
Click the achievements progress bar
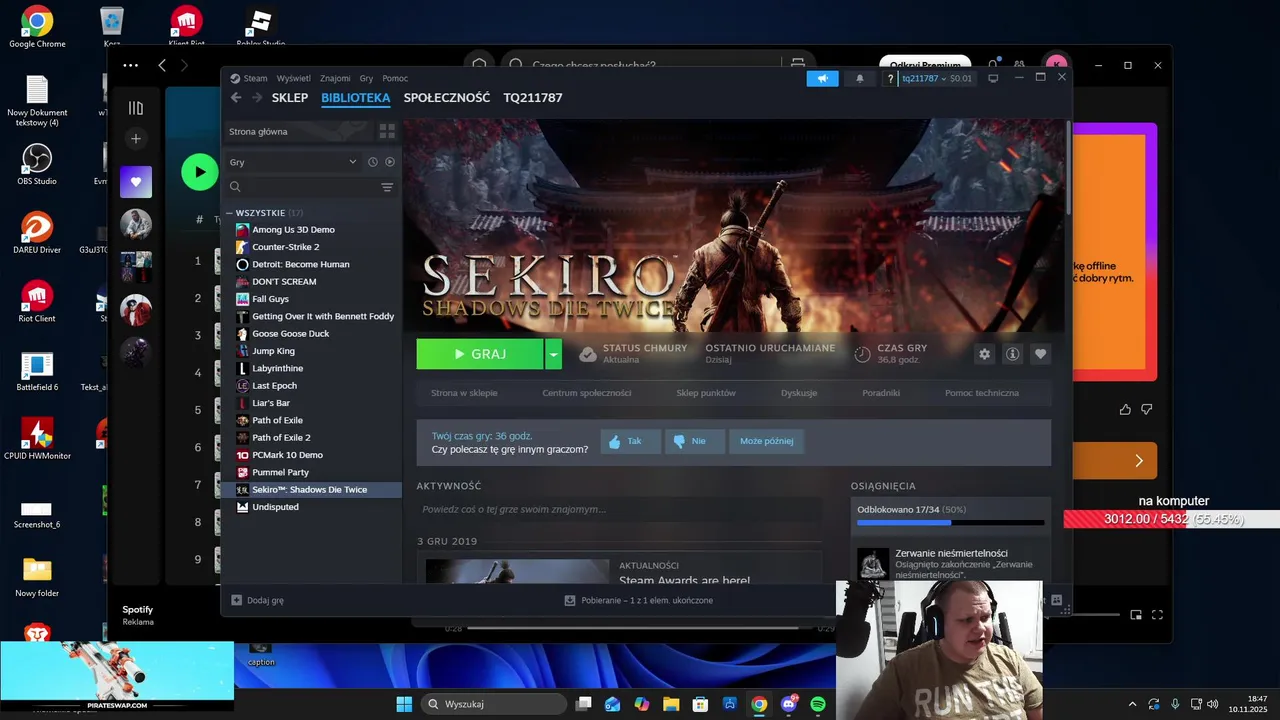950,522
